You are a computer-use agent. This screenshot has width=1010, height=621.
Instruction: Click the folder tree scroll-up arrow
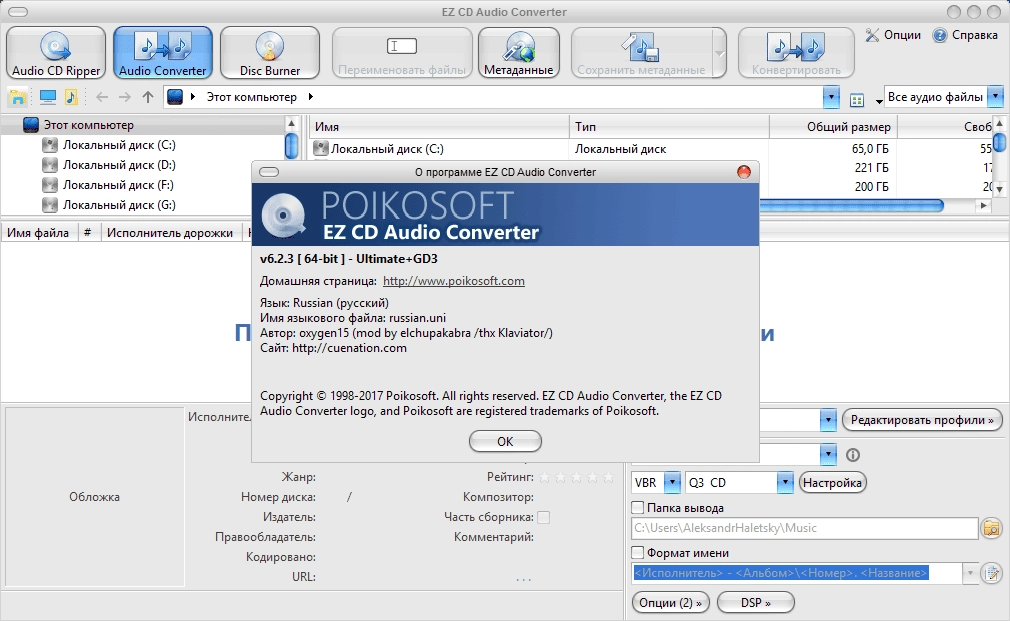[x=291, y=123]
